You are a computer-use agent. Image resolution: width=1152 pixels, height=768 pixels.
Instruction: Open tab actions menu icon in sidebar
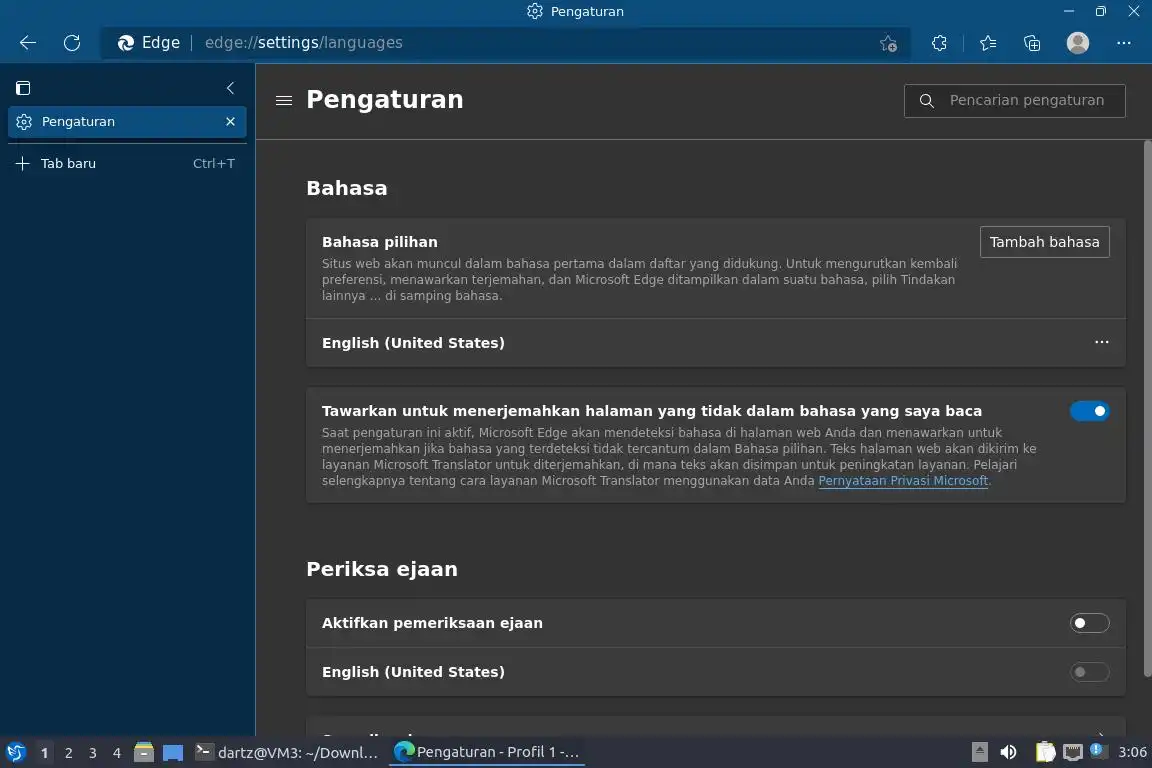tap(24, 88)
